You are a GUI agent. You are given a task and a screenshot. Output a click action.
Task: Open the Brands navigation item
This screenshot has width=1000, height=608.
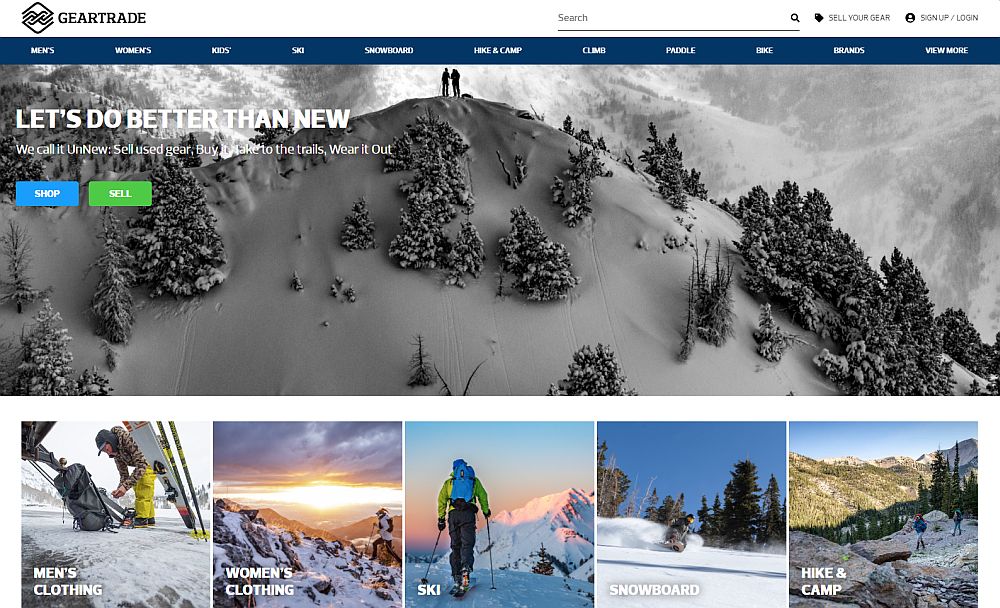(x=849, y=50)
